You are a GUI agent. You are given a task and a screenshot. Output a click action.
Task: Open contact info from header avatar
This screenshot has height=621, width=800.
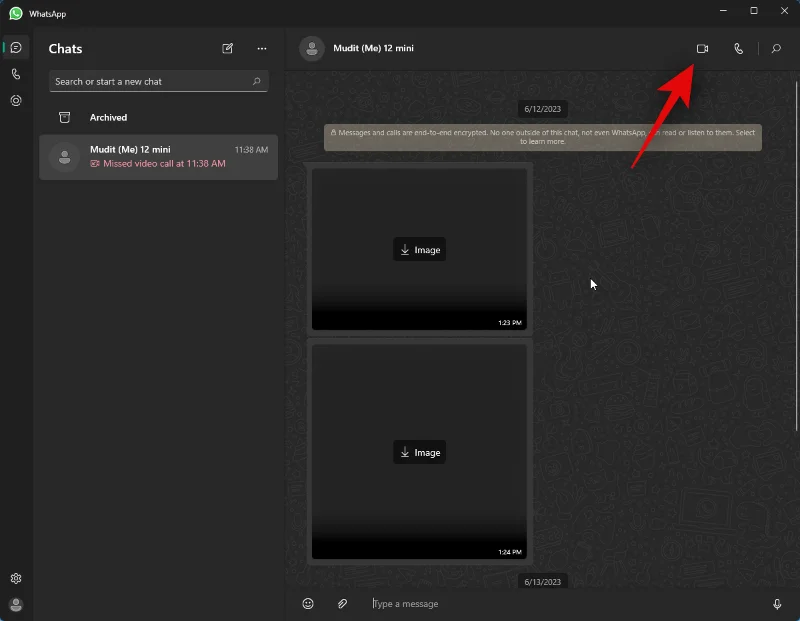312,48
